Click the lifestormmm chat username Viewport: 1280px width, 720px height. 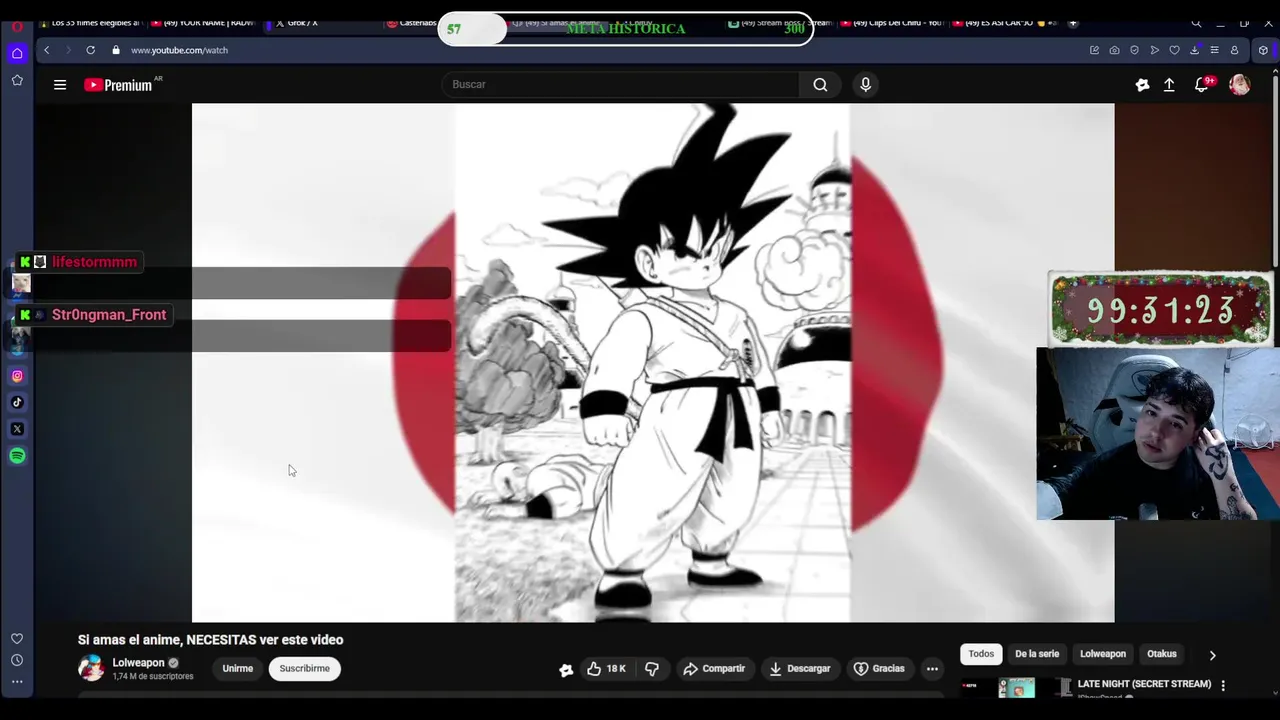tap(94, 262)
